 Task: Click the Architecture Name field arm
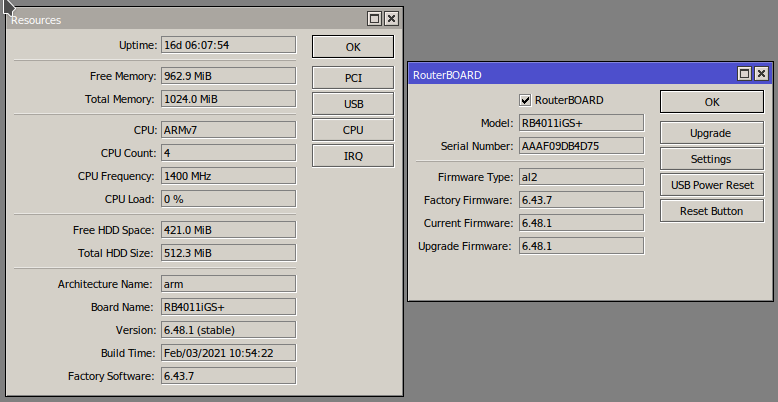point(228,284)
